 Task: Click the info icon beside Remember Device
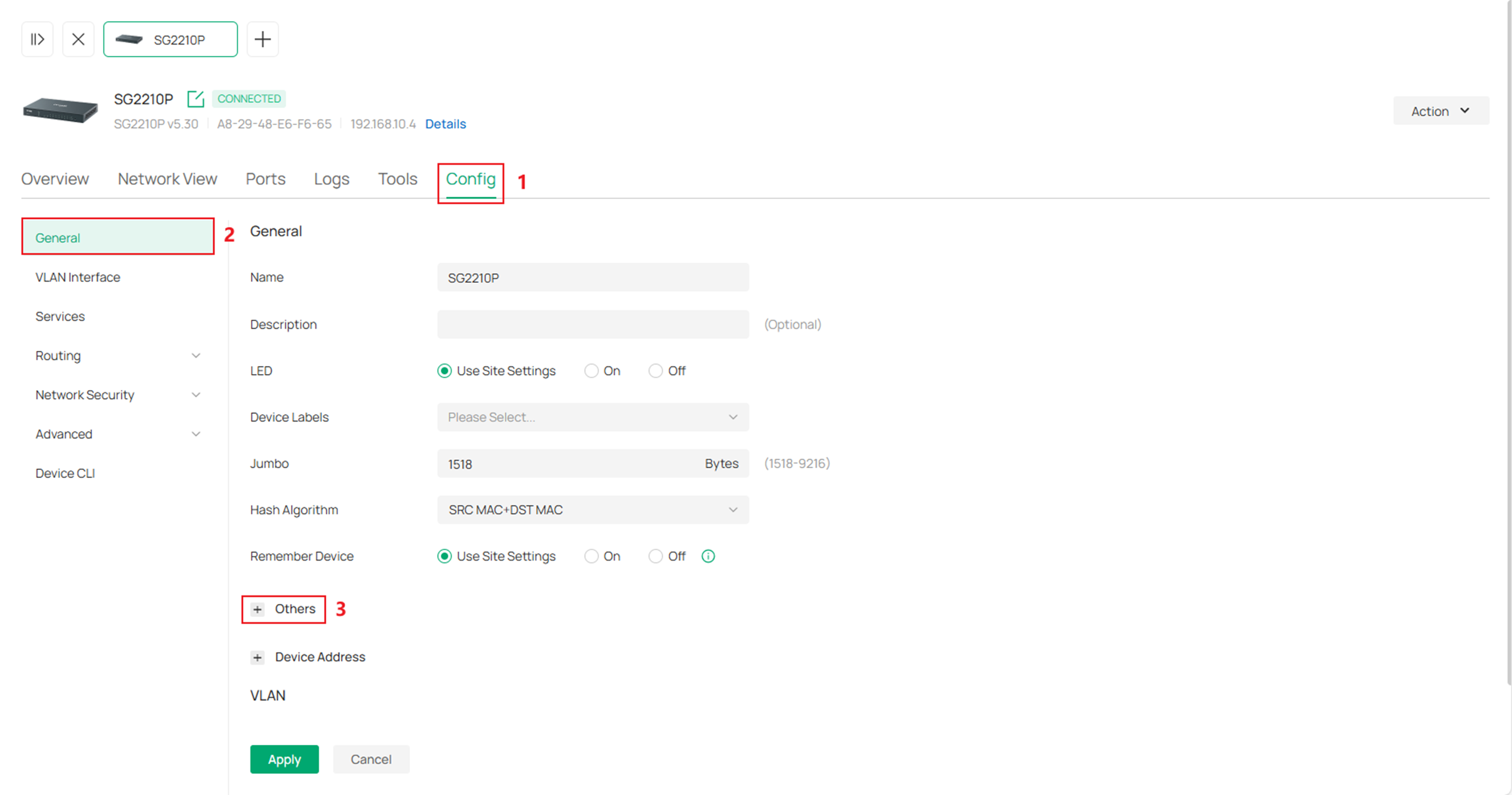click(x=707, y=555)
